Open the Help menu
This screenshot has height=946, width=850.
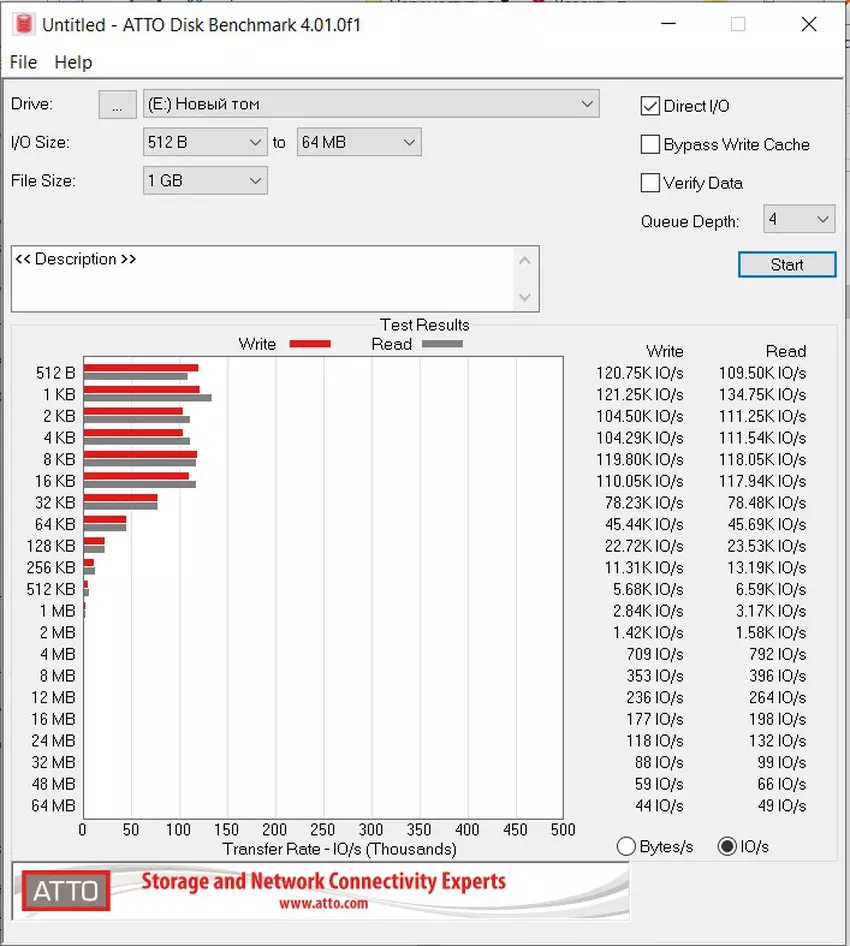[73, 62]
